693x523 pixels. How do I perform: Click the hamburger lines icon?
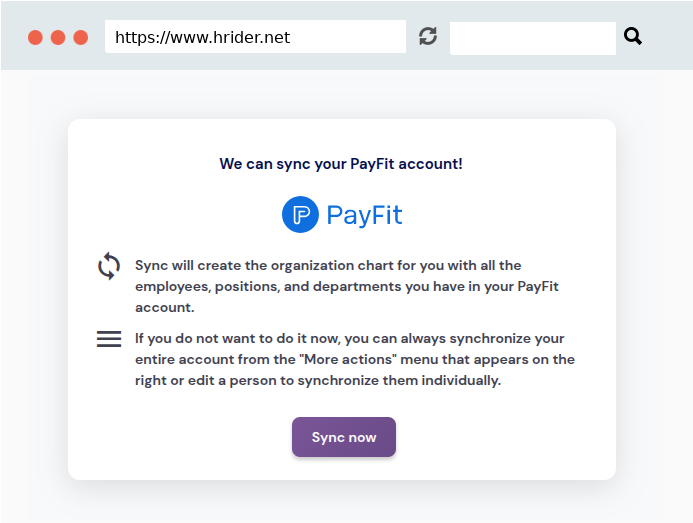coord(109,339)
